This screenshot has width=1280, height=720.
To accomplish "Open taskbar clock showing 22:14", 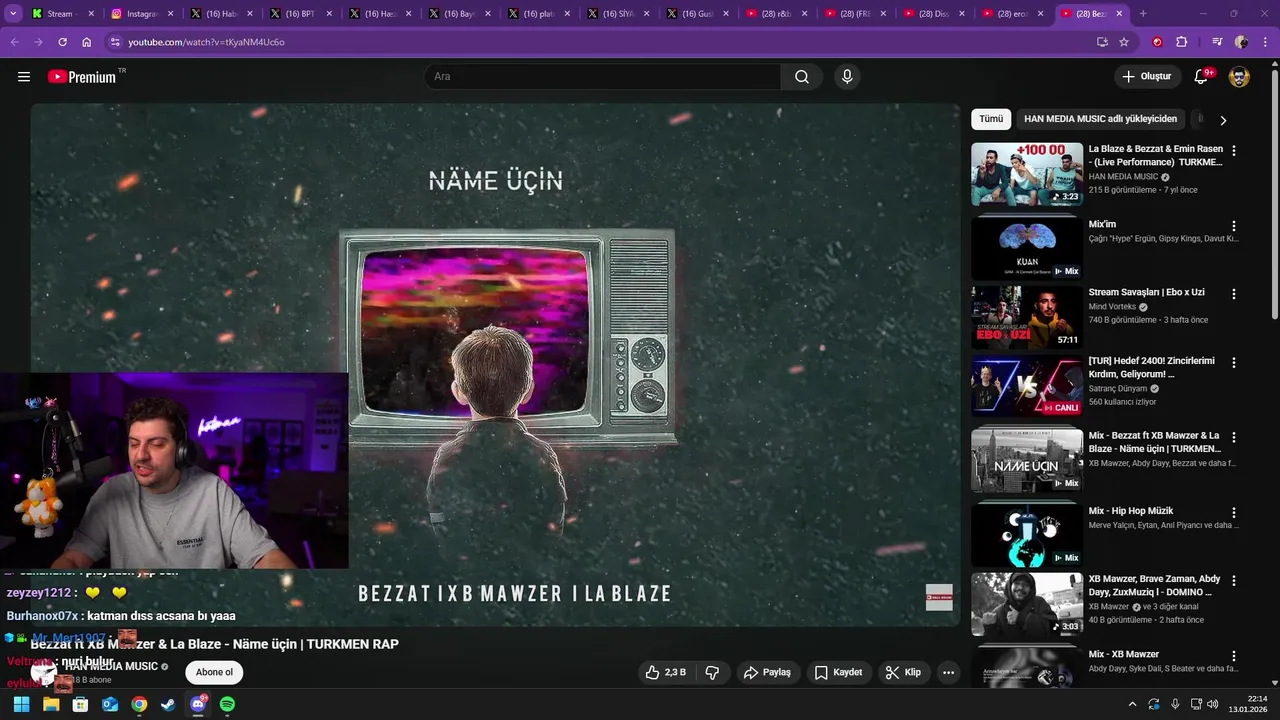I will pos(1249,704).
